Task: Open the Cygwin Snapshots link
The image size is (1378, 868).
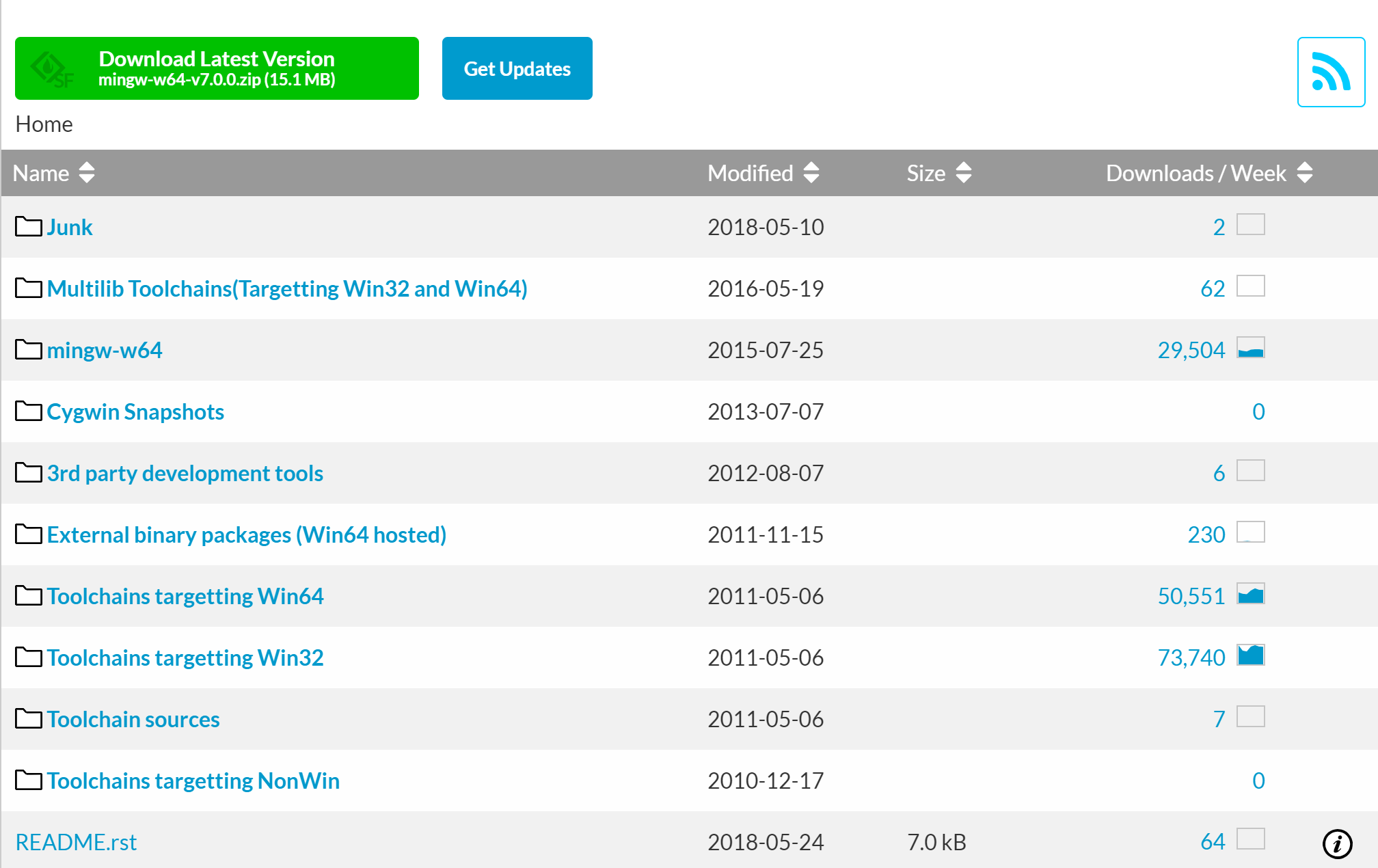Action: coord(135,411)
